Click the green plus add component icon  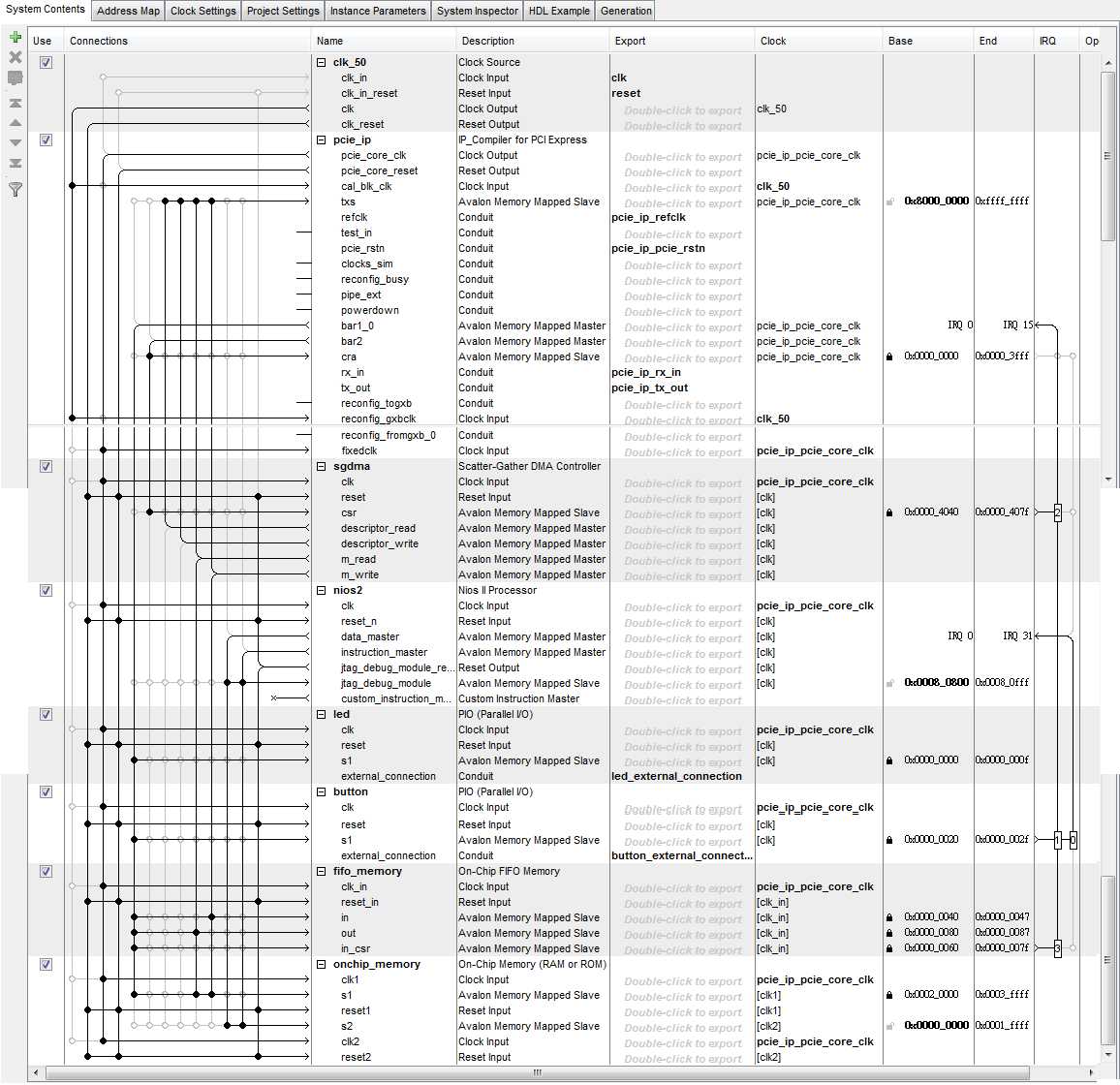(15, 37)
